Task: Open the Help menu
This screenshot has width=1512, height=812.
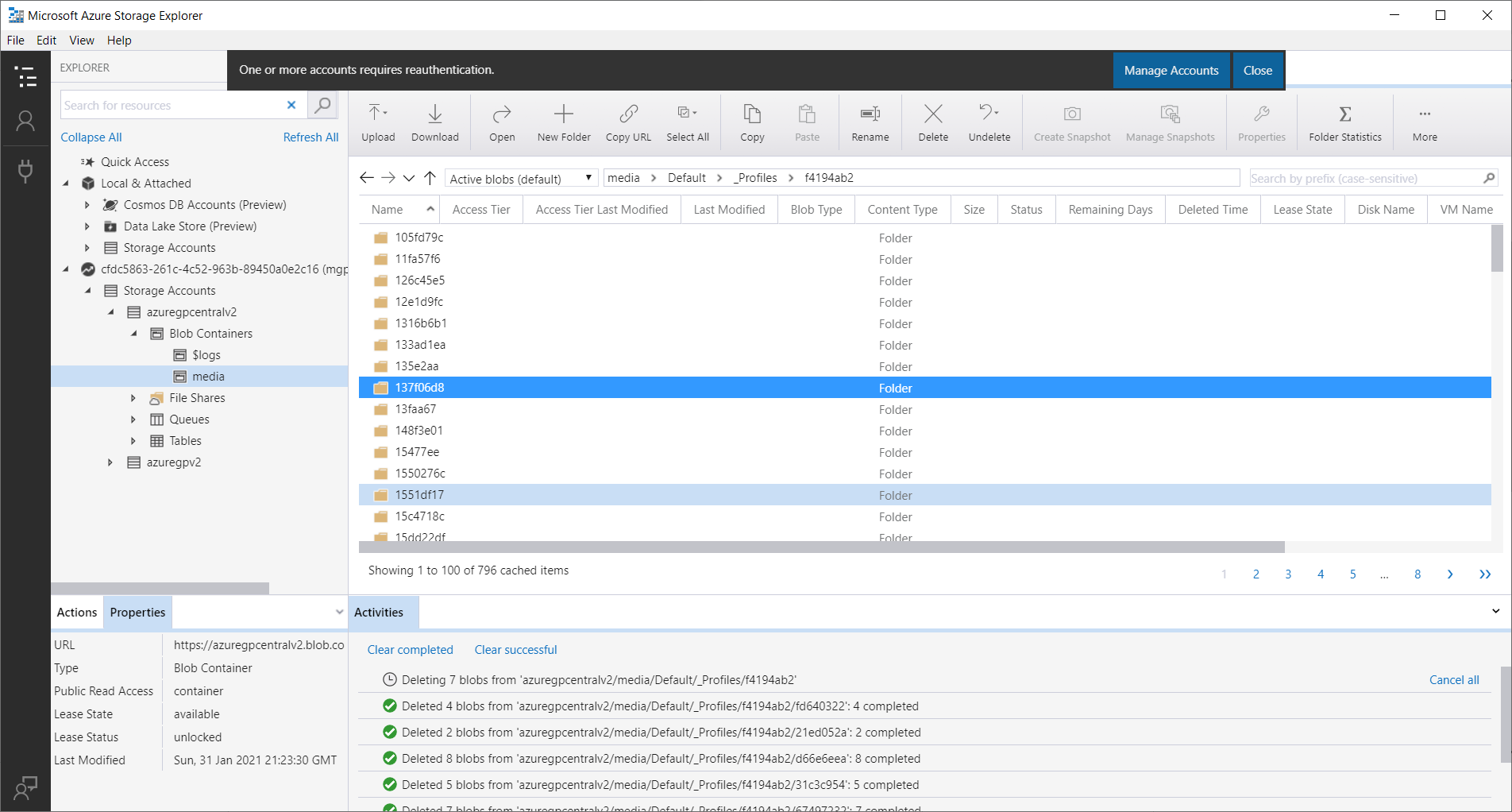Action: click(119, 41)
